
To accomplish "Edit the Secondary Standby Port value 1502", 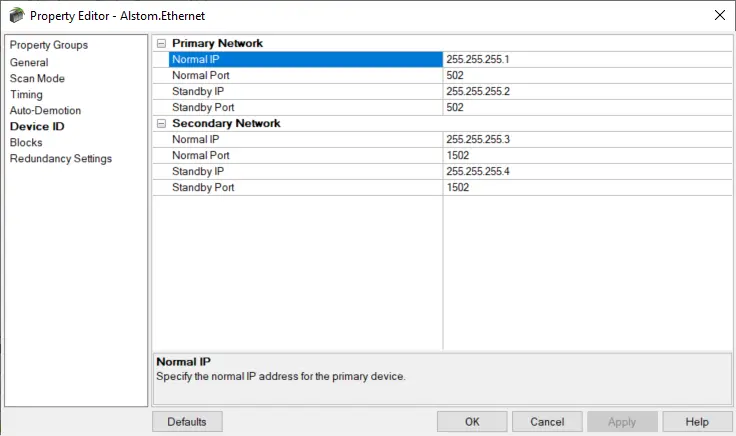I will coord(587,187).
